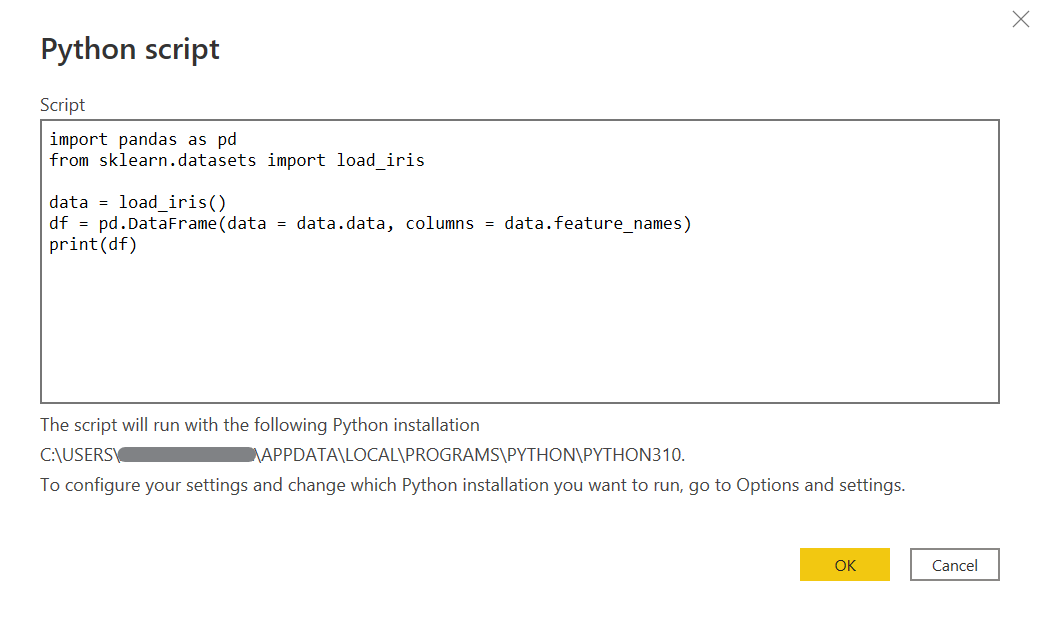The width and height of the screenshot is (1044, 624).
Task: Select the load_iris import statement line
Action: [x=236, y=160]
